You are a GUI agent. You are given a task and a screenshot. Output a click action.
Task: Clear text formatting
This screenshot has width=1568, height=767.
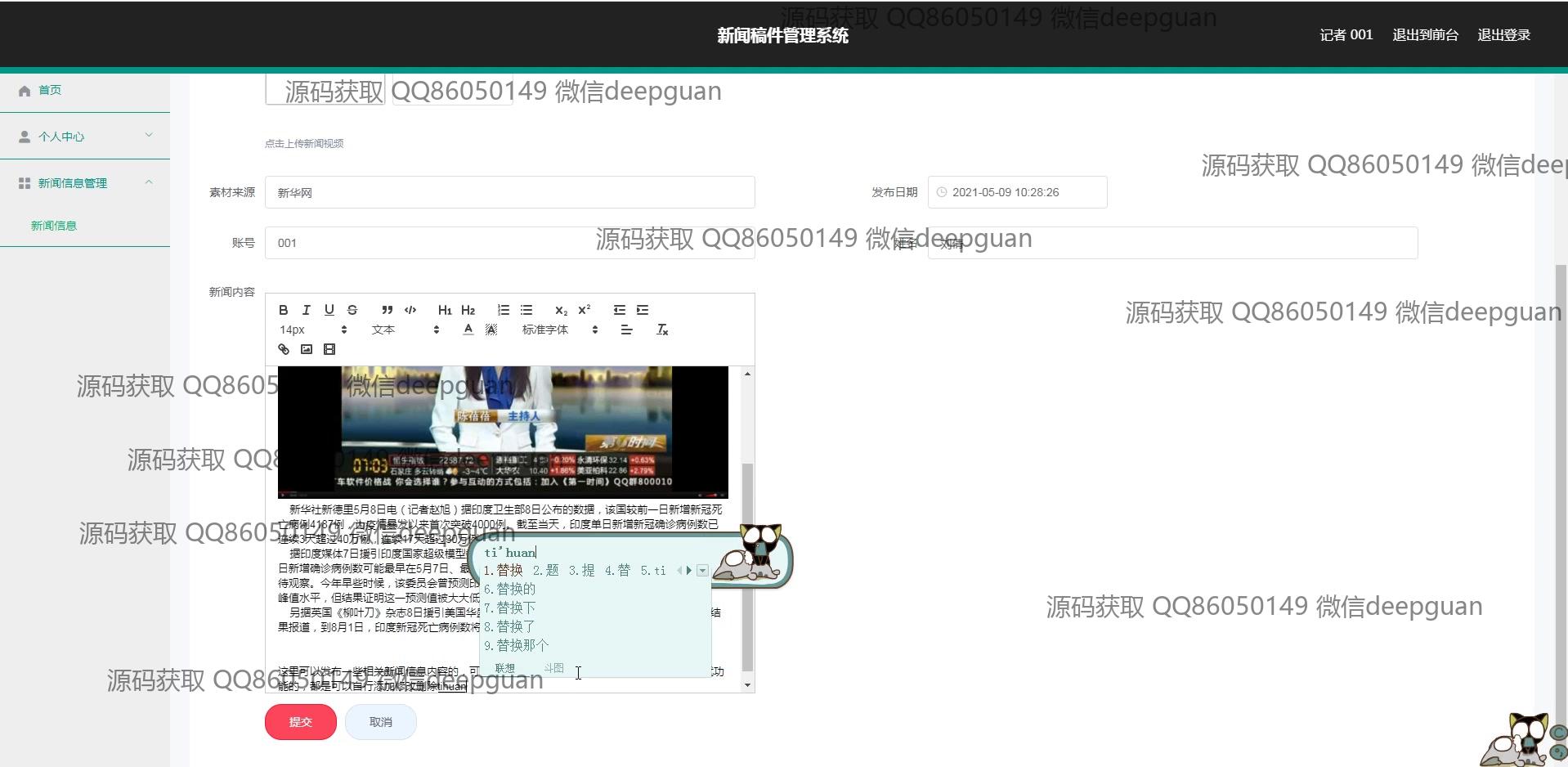coord(662,330)
